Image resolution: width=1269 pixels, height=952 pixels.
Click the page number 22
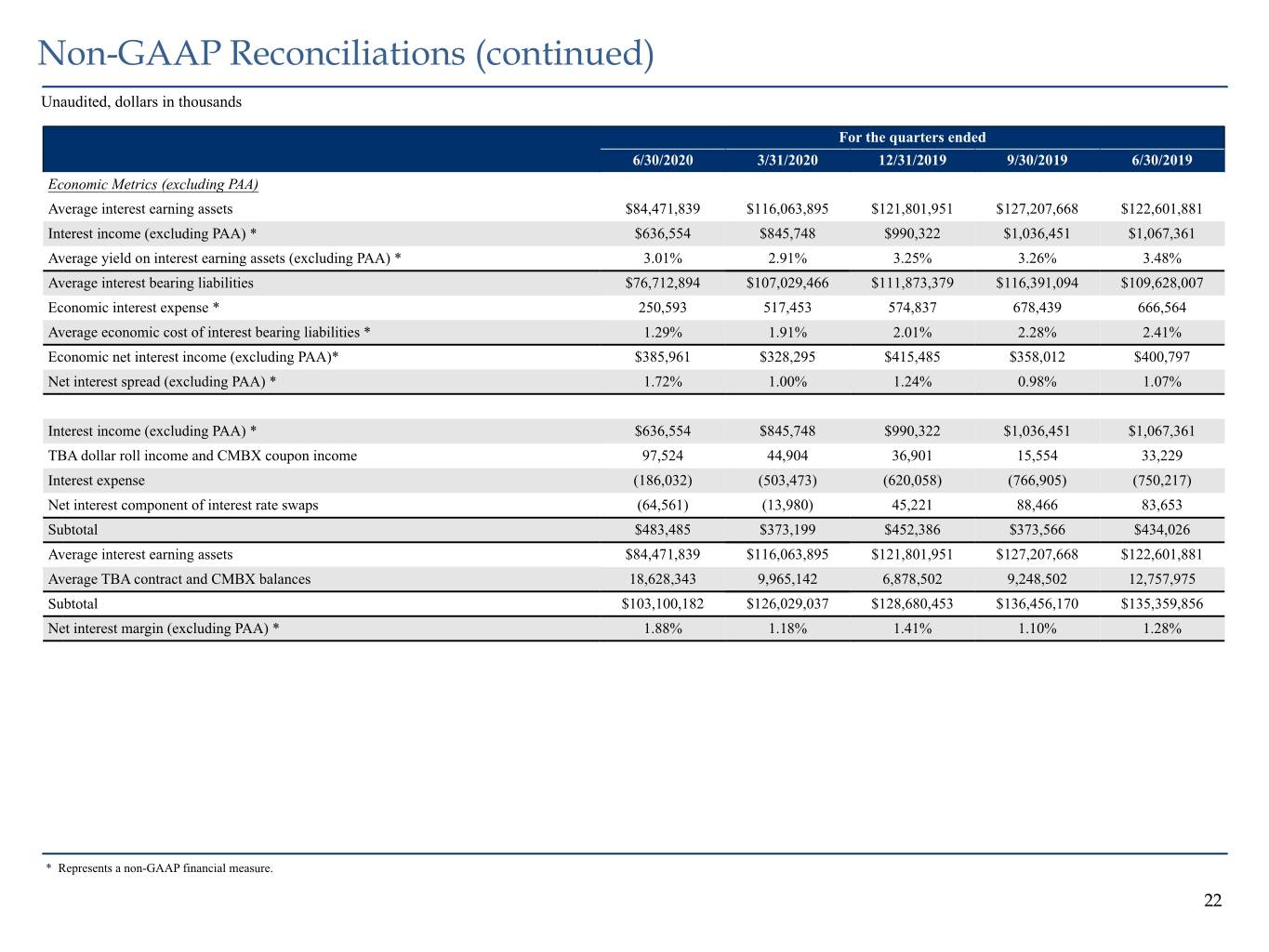click(x=1213, y=900)
